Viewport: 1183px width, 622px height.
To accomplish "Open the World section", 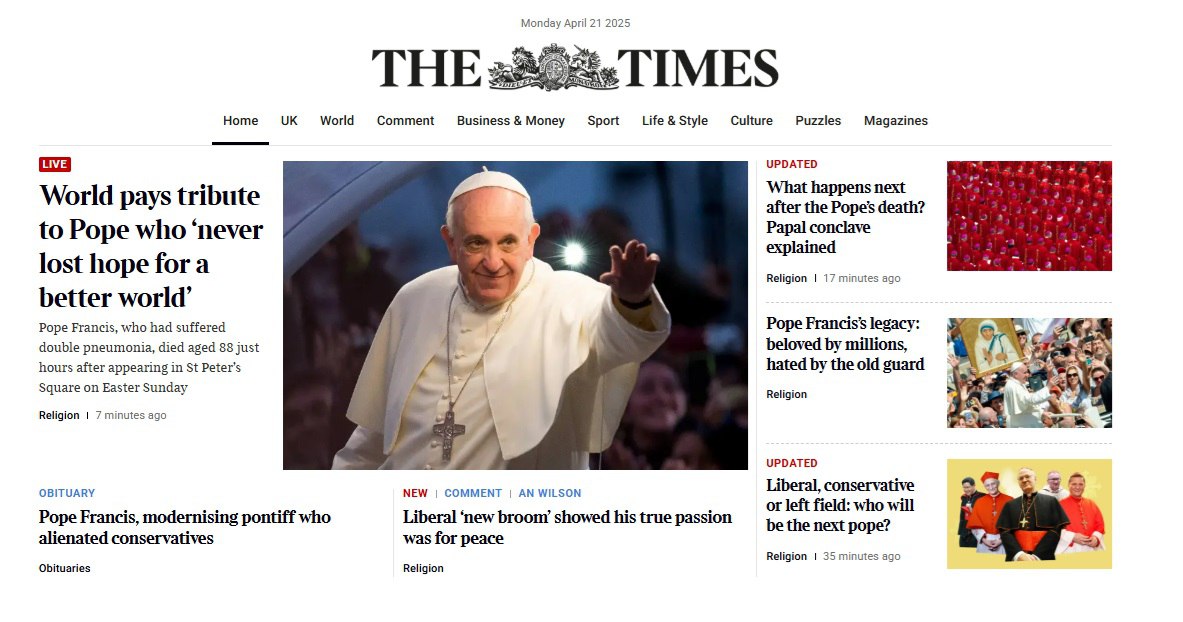I will (336, 121).
